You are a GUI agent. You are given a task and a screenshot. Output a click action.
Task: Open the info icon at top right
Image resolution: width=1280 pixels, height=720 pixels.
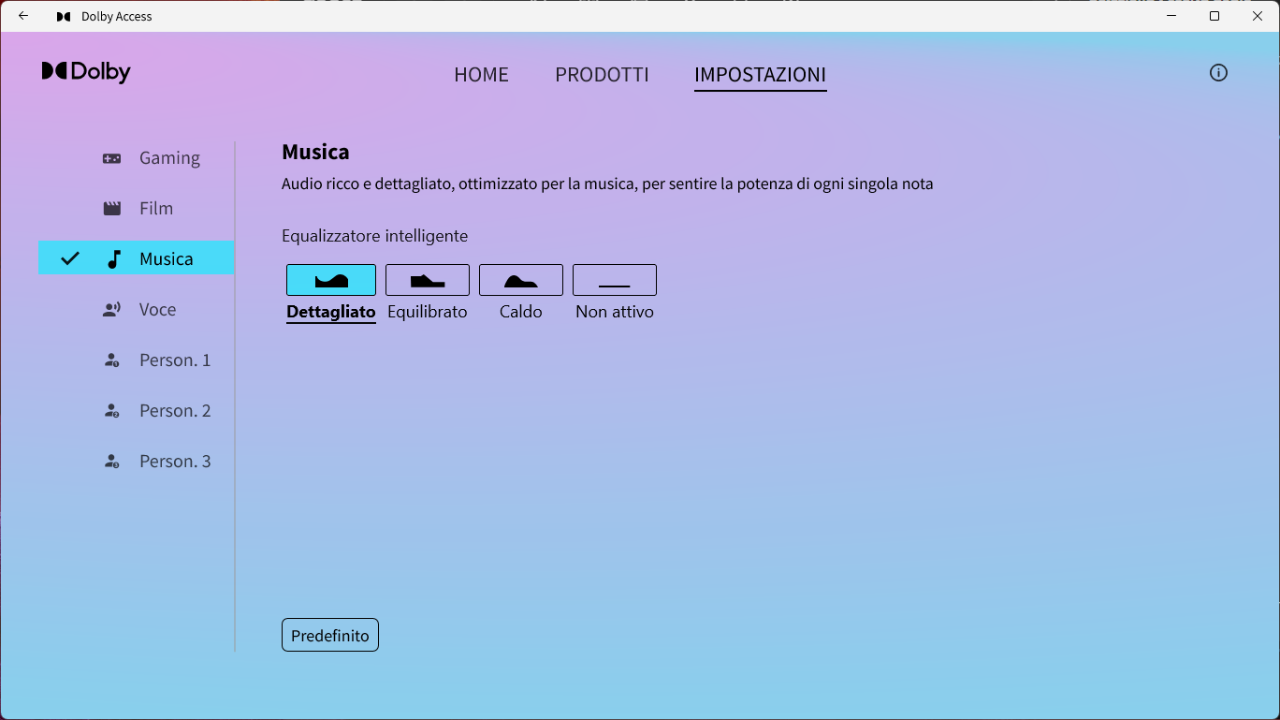pos(1218,73)
